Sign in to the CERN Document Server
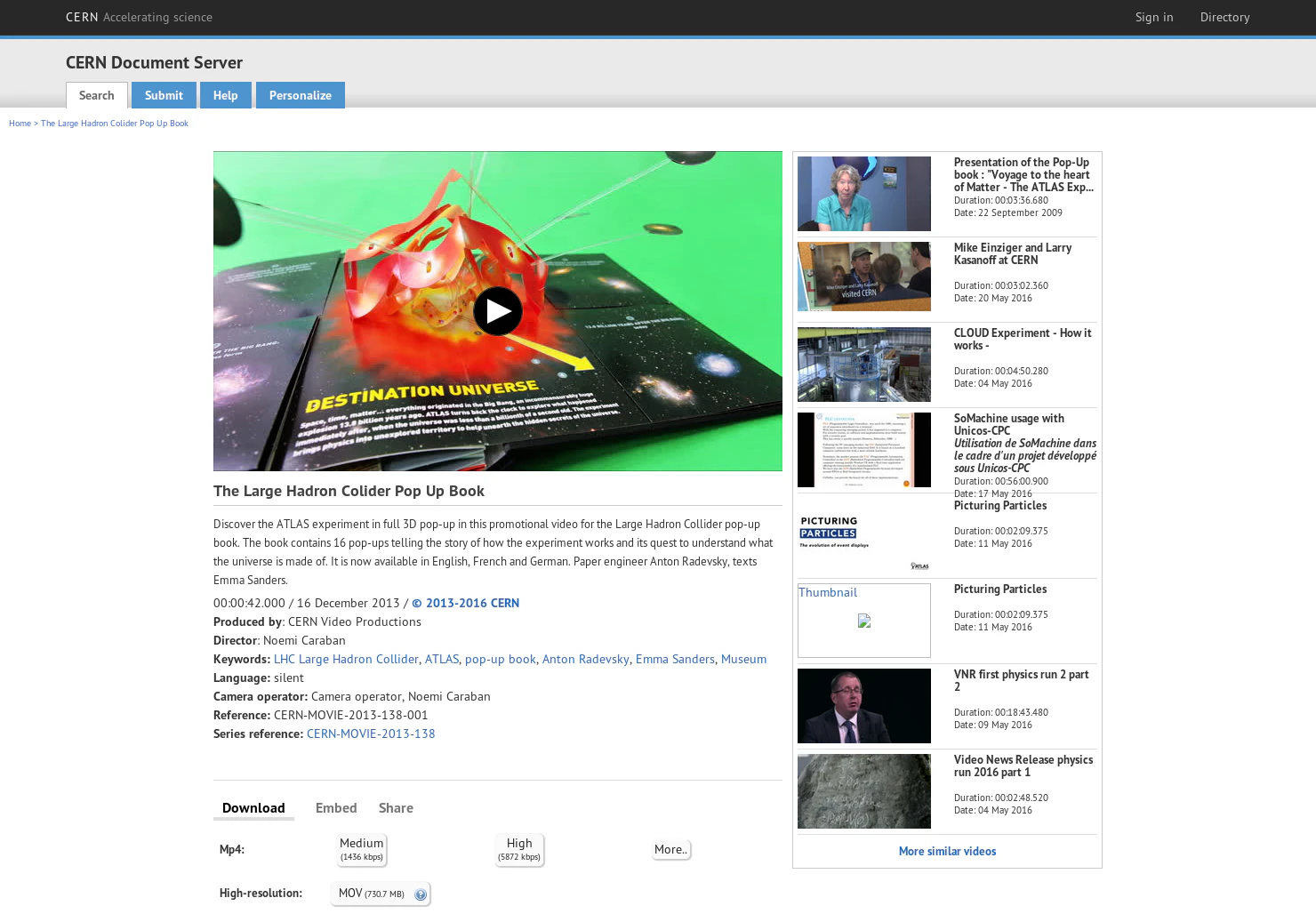 (1153, 17)
